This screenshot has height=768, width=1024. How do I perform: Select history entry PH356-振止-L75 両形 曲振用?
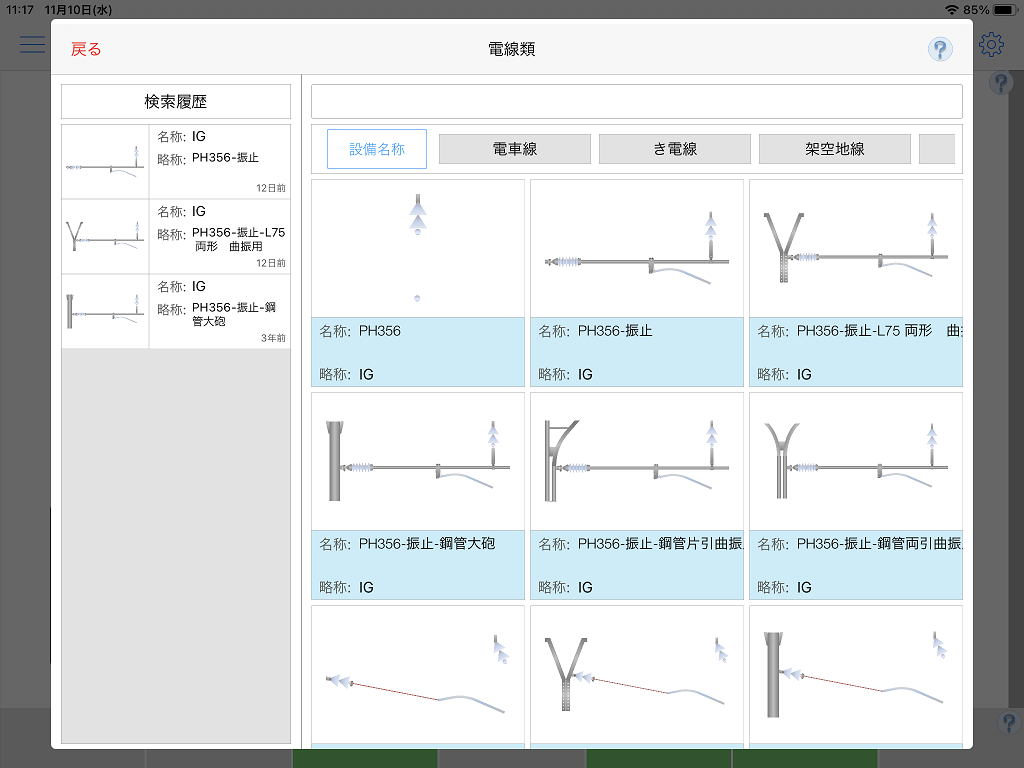(176, 236)
